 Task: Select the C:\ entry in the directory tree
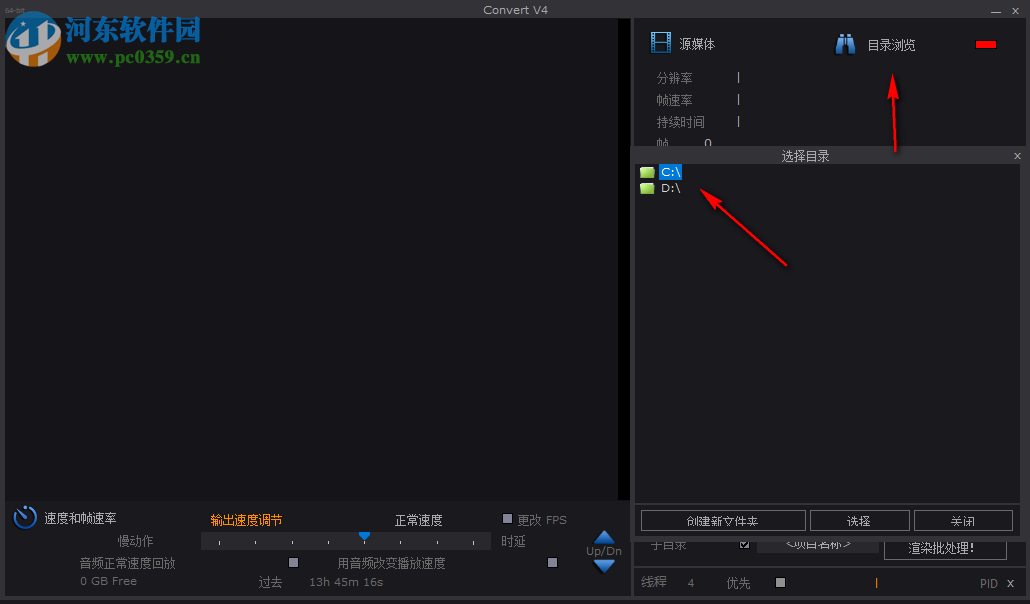(670, 171)
